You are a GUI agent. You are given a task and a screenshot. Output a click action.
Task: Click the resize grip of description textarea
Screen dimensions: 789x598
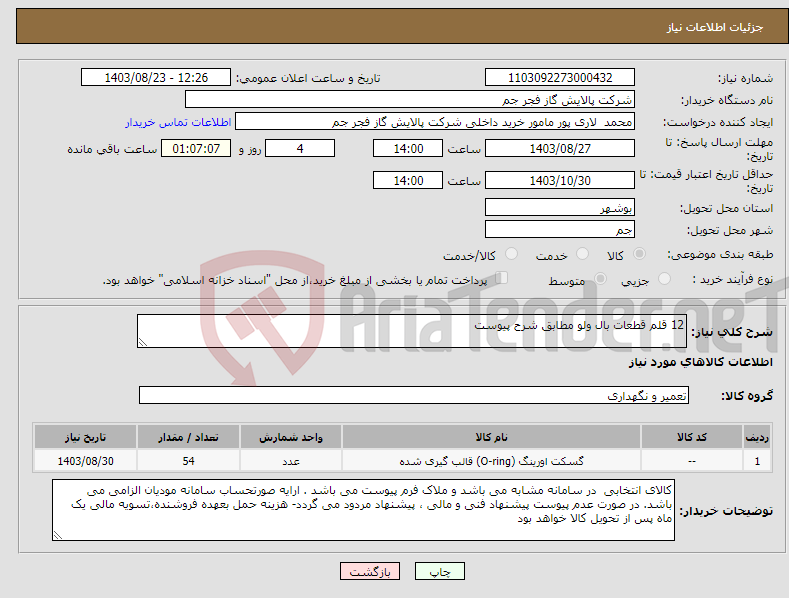143,342
